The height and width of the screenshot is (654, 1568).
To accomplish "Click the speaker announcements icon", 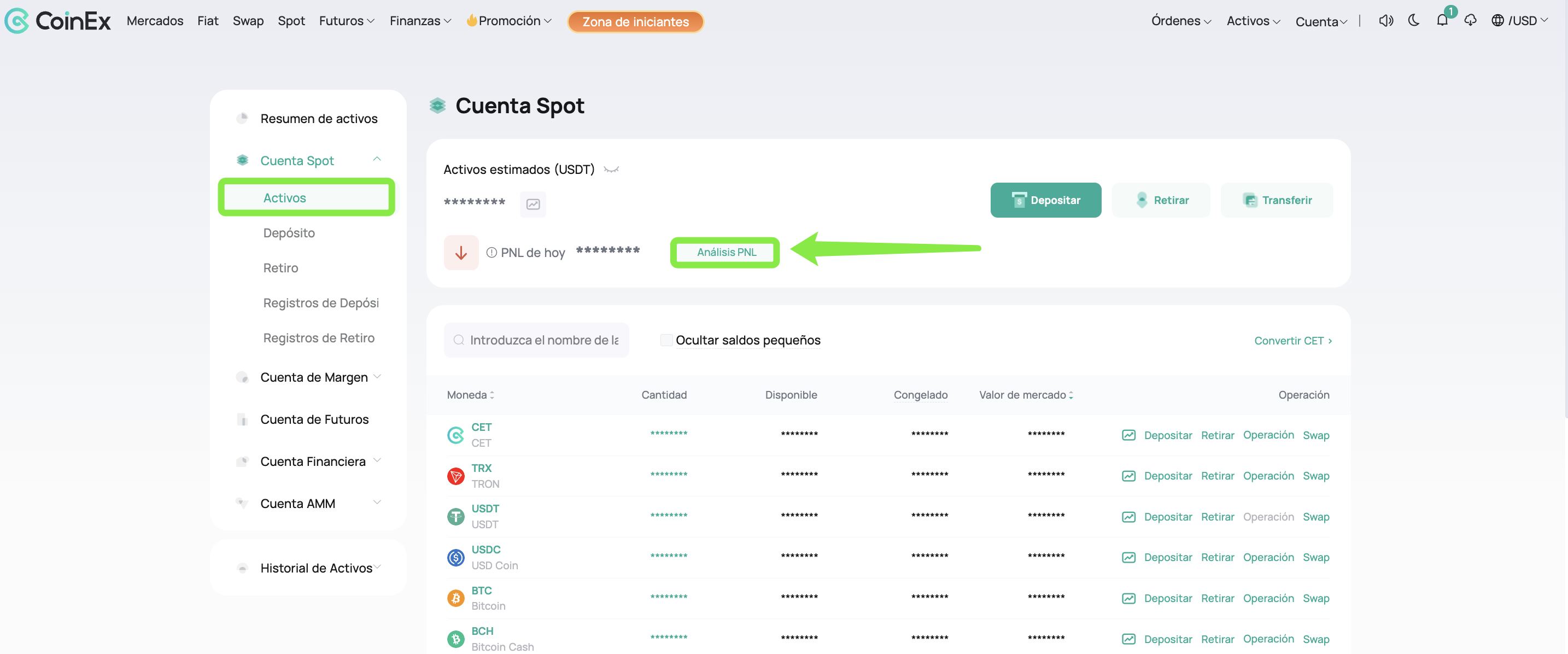I will coord(1386,21).
